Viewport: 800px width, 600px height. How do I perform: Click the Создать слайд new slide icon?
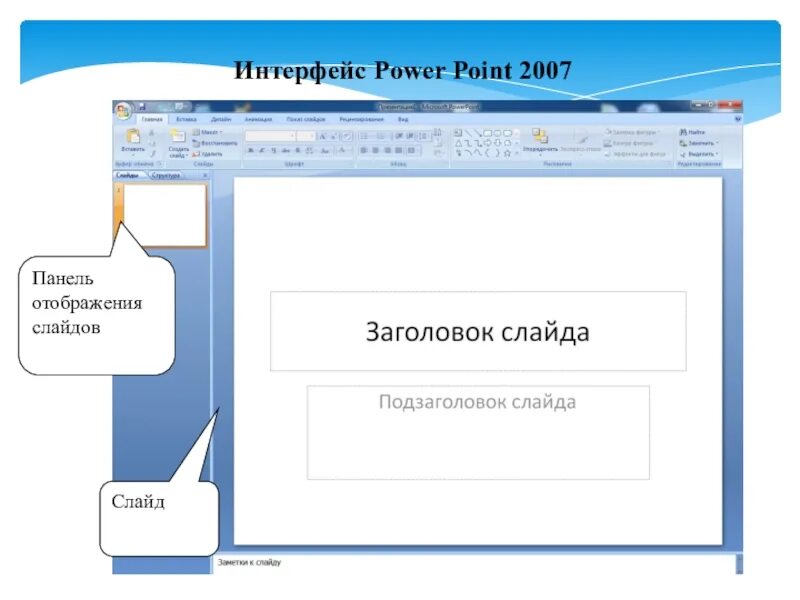[x=178, y=137]
